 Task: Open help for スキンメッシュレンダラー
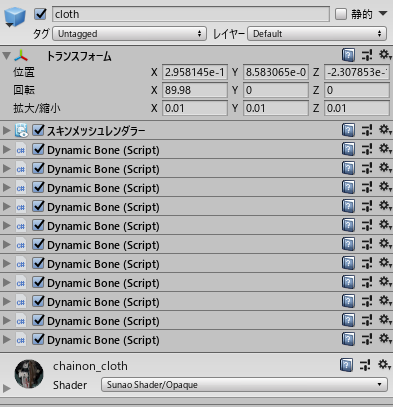point(348,130)
